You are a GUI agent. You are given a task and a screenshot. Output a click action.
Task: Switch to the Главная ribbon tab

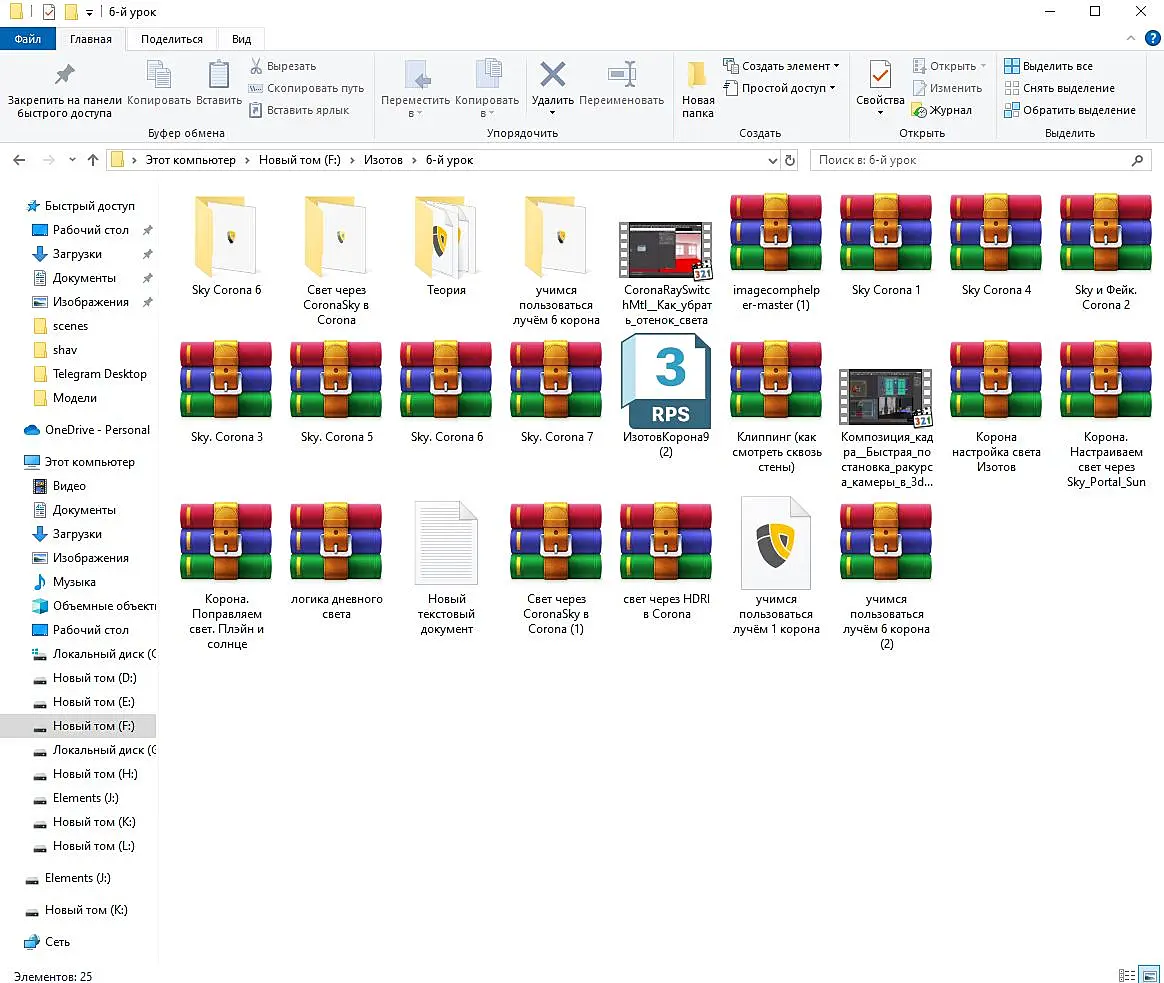[91, 39]
